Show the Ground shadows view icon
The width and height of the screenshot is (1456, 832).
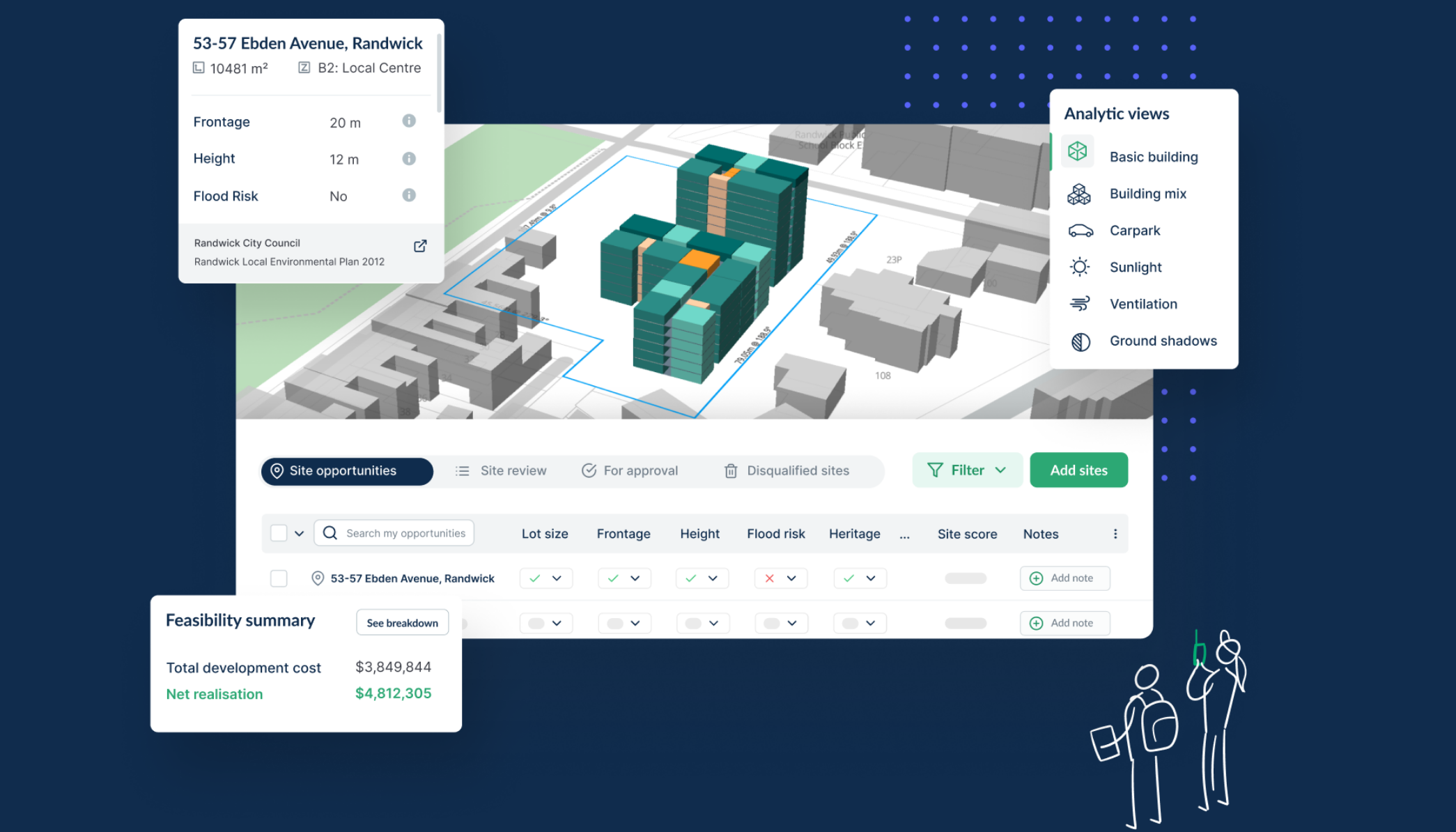(1081, 341)
